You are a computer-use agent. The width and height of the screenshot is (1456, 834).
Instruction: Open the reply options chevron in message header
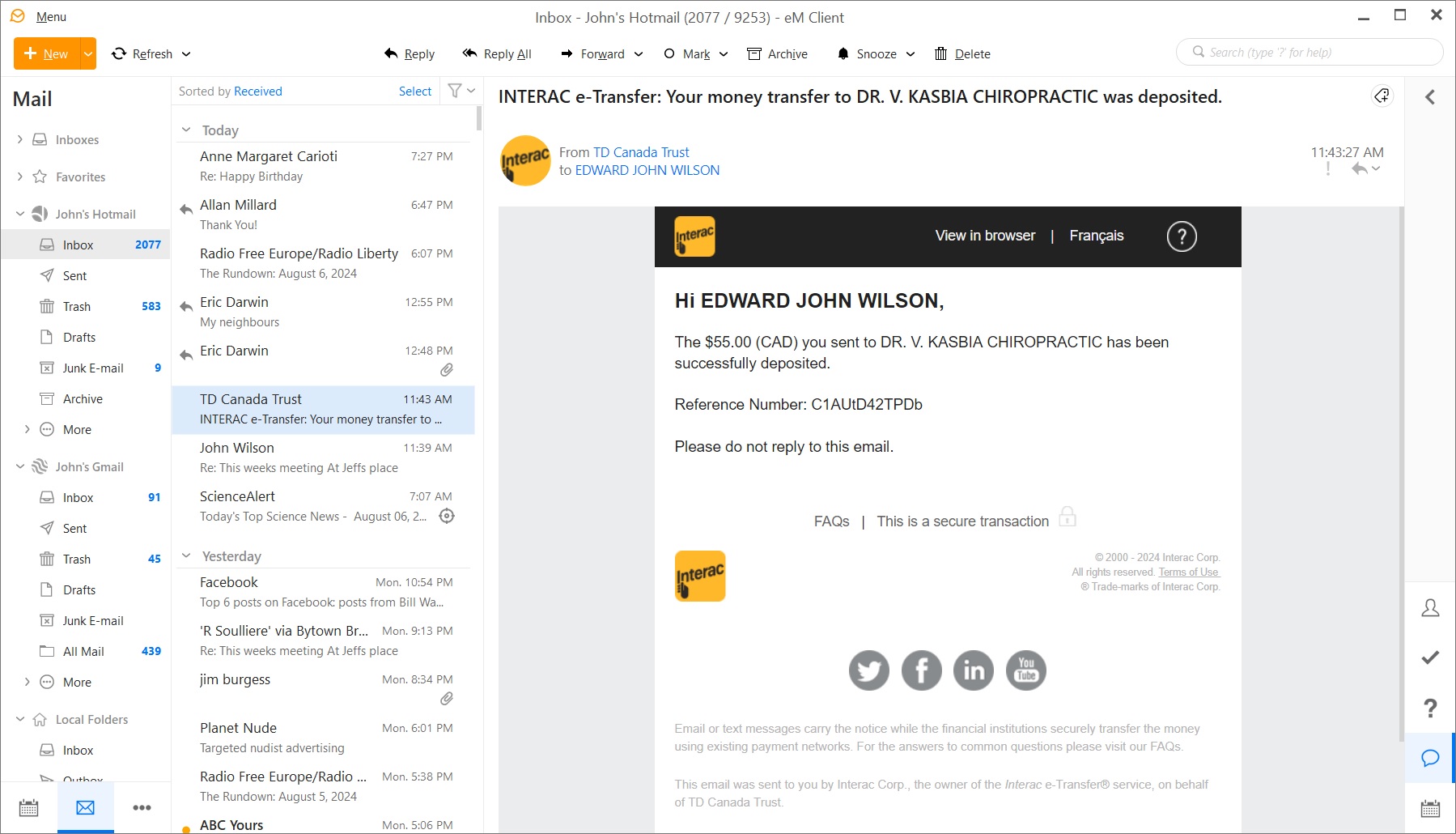tap(1376, 168)
